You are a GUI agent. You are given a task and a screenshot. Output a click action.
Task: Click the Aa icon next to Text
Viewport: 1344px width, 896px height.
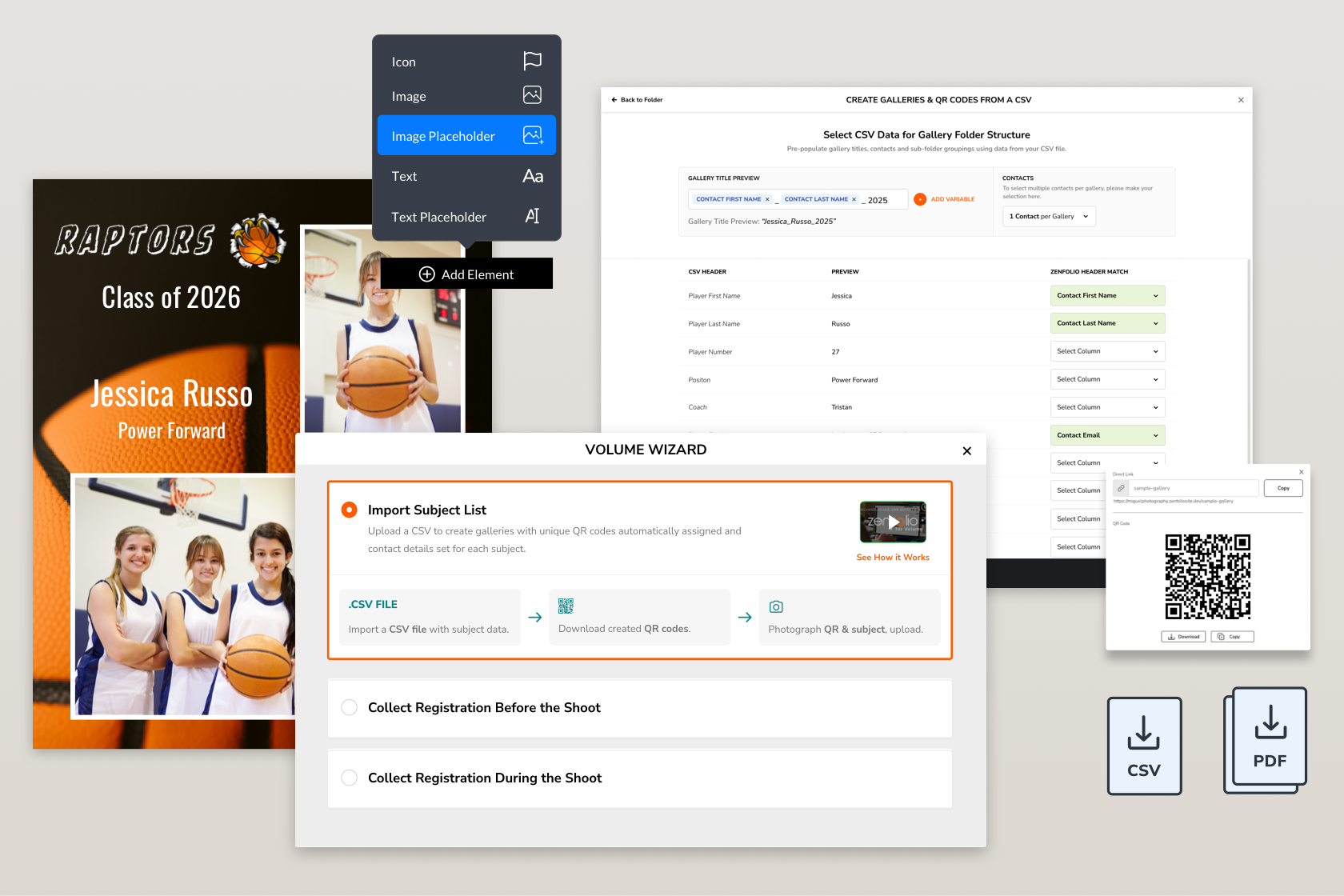(532, 176)
